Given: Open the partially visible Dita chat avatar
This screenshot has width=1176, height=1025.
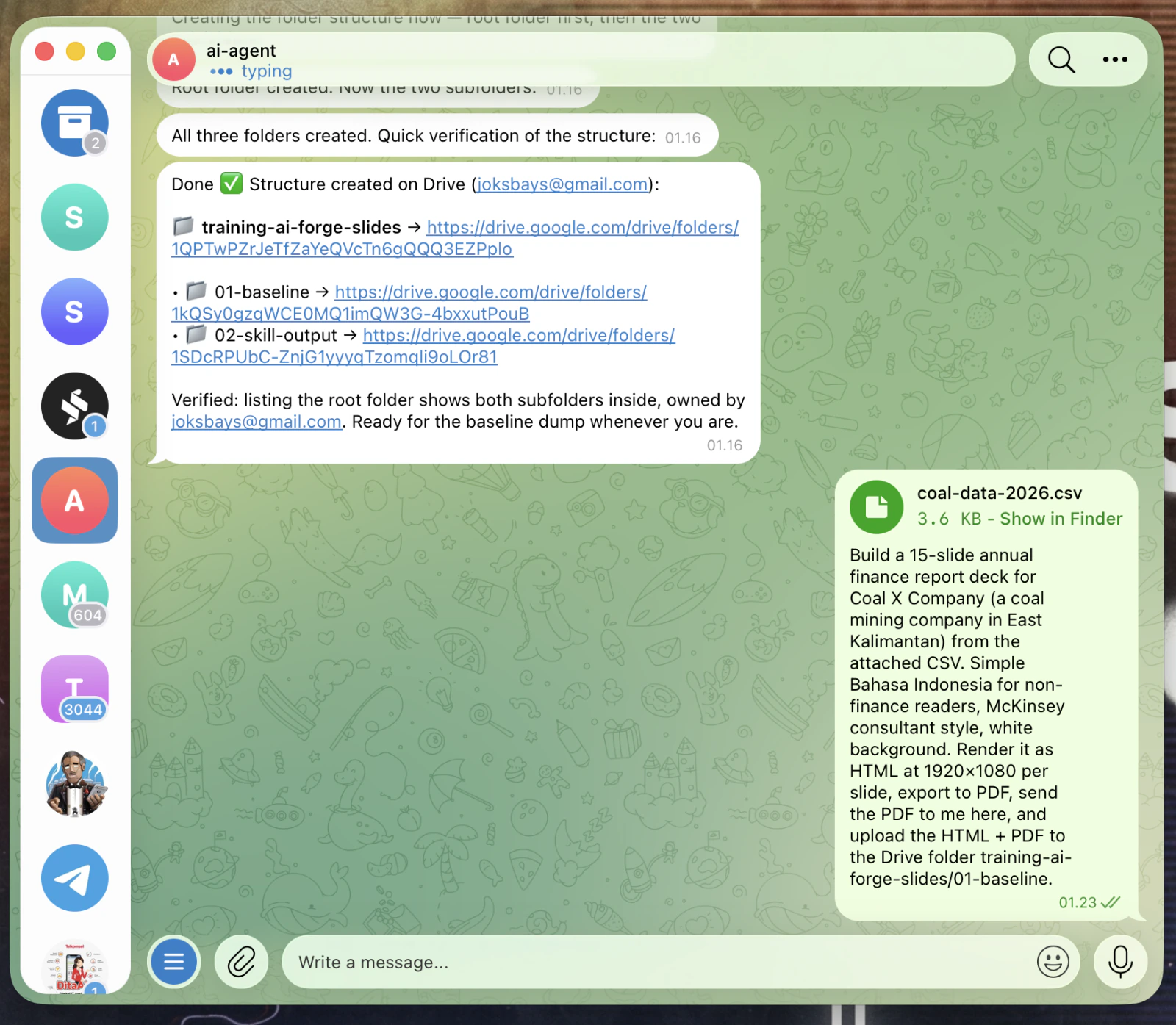Looking at the screenshot, I should click(x=74, y=968).
